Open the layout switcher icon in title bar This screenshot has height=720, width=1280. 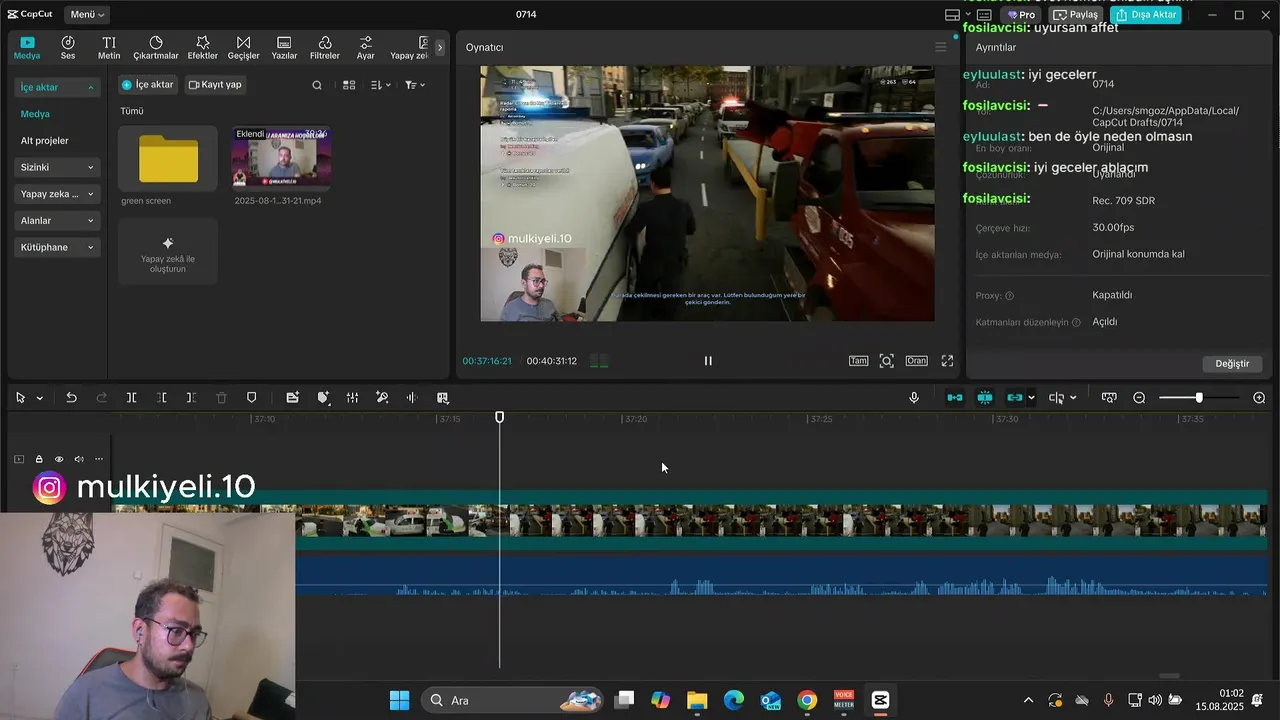[952, 15]
